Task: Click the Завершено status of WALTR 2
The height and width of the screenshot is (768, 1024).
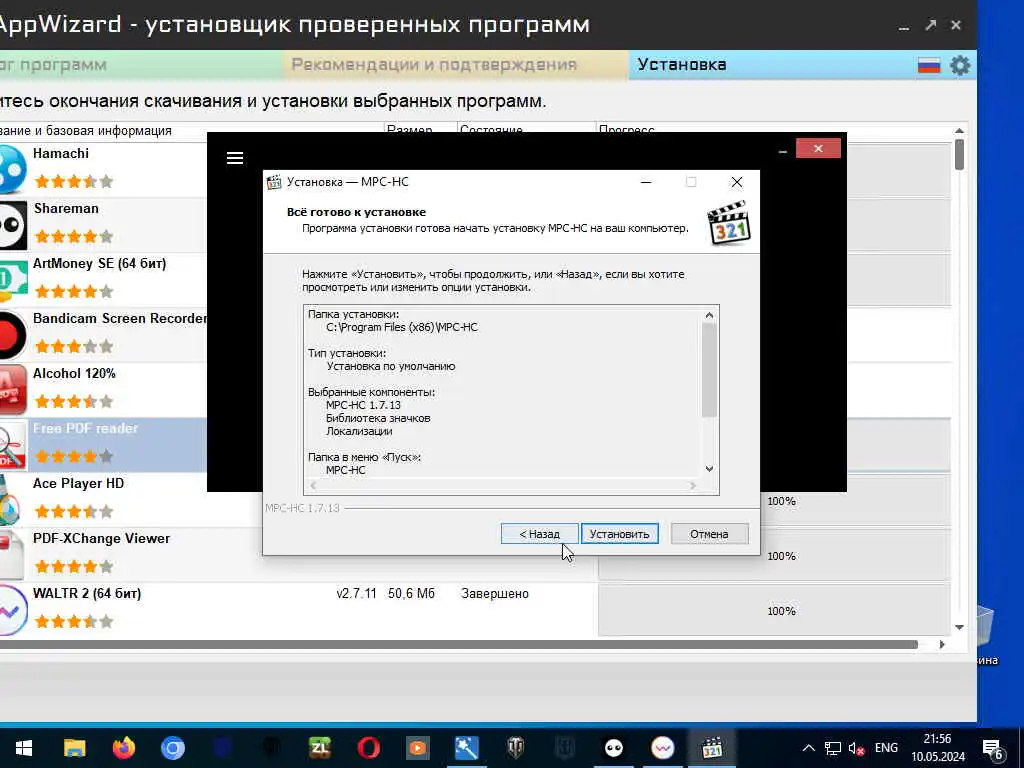Action: point(495,594)
